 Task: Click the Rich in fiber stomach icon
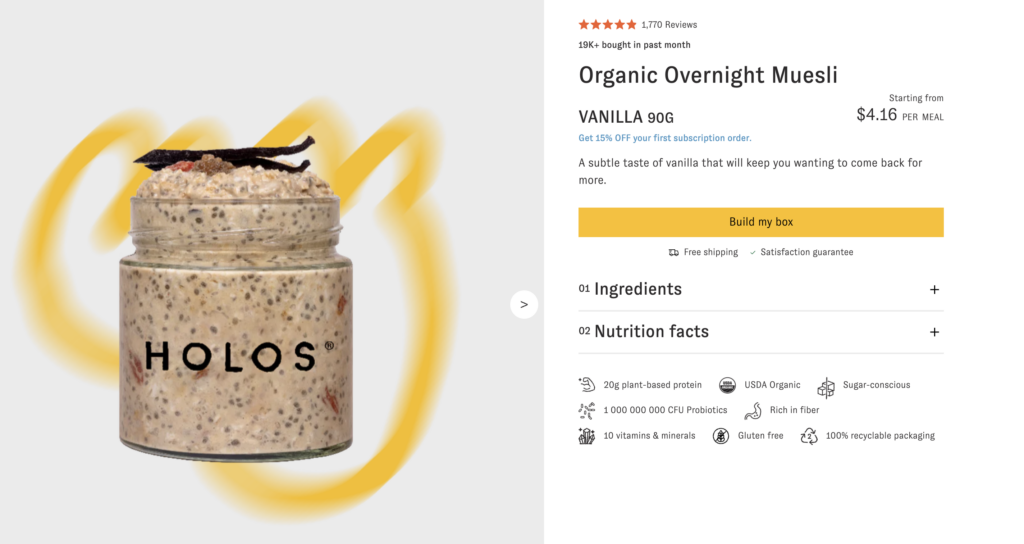pyautogui.click(x=753, y=410)
